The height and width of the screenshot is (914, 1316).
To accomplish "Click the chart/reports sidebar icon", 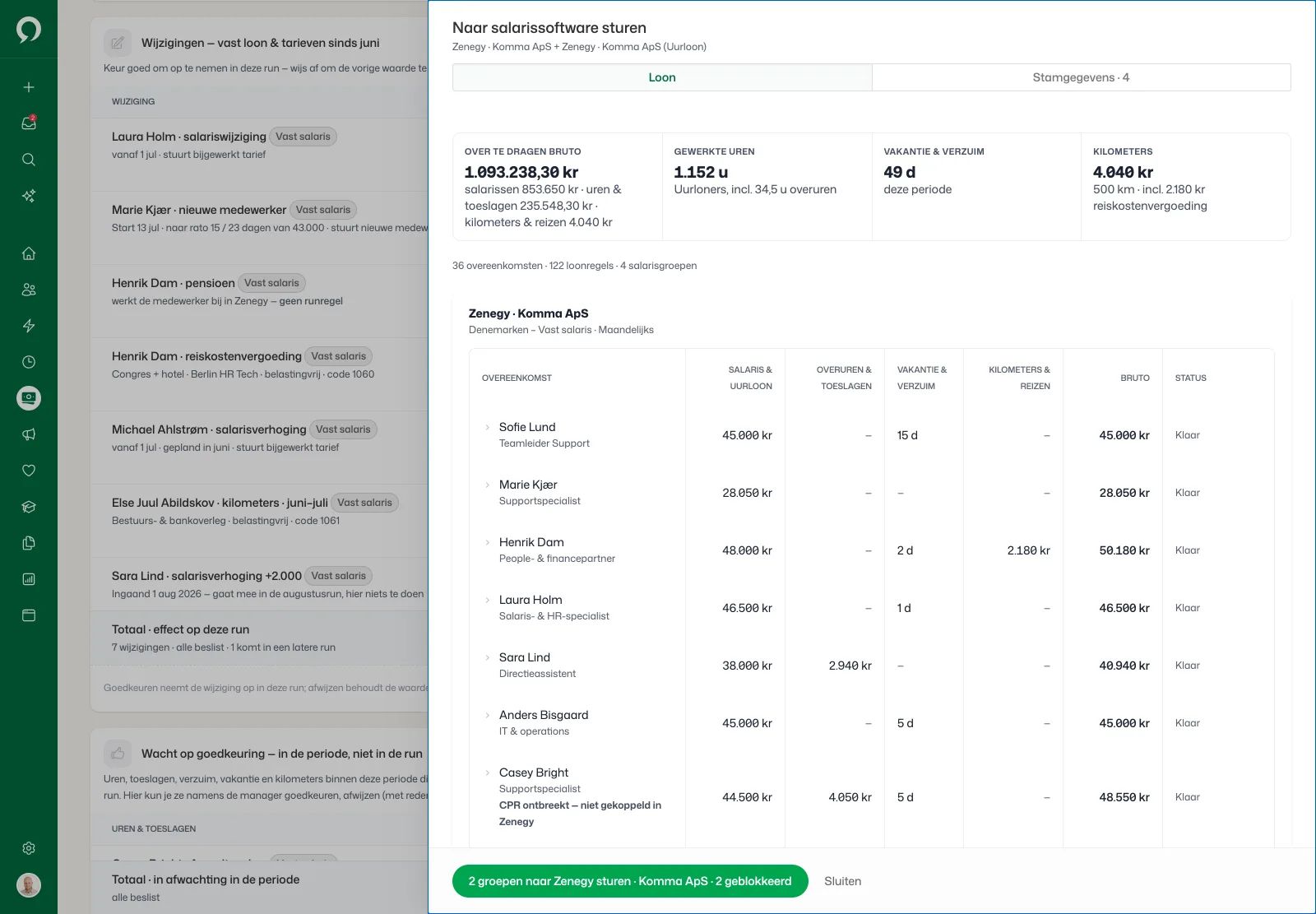I will tap(29, 579).
